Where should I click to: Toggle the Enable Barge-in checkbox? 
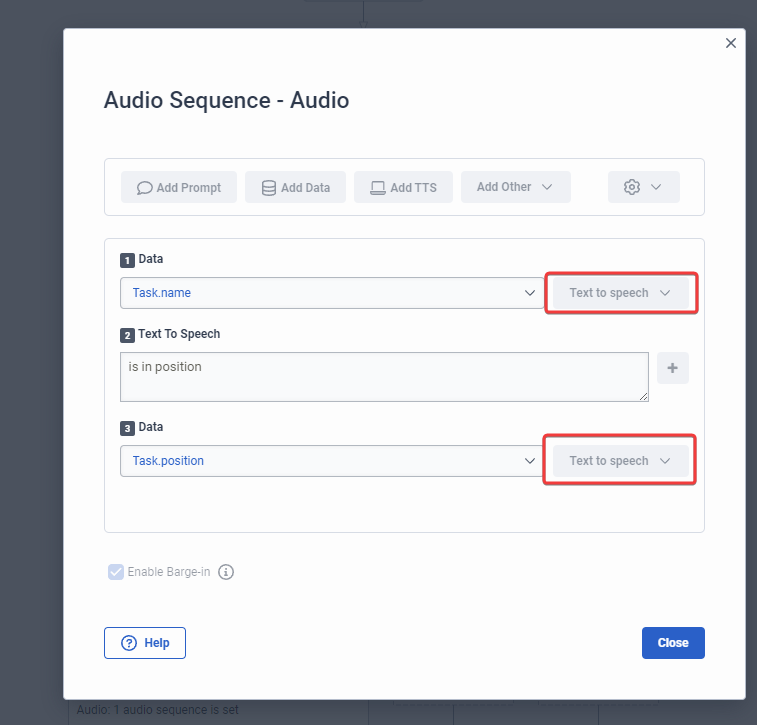pyautogui.click(x=115, y=573)
